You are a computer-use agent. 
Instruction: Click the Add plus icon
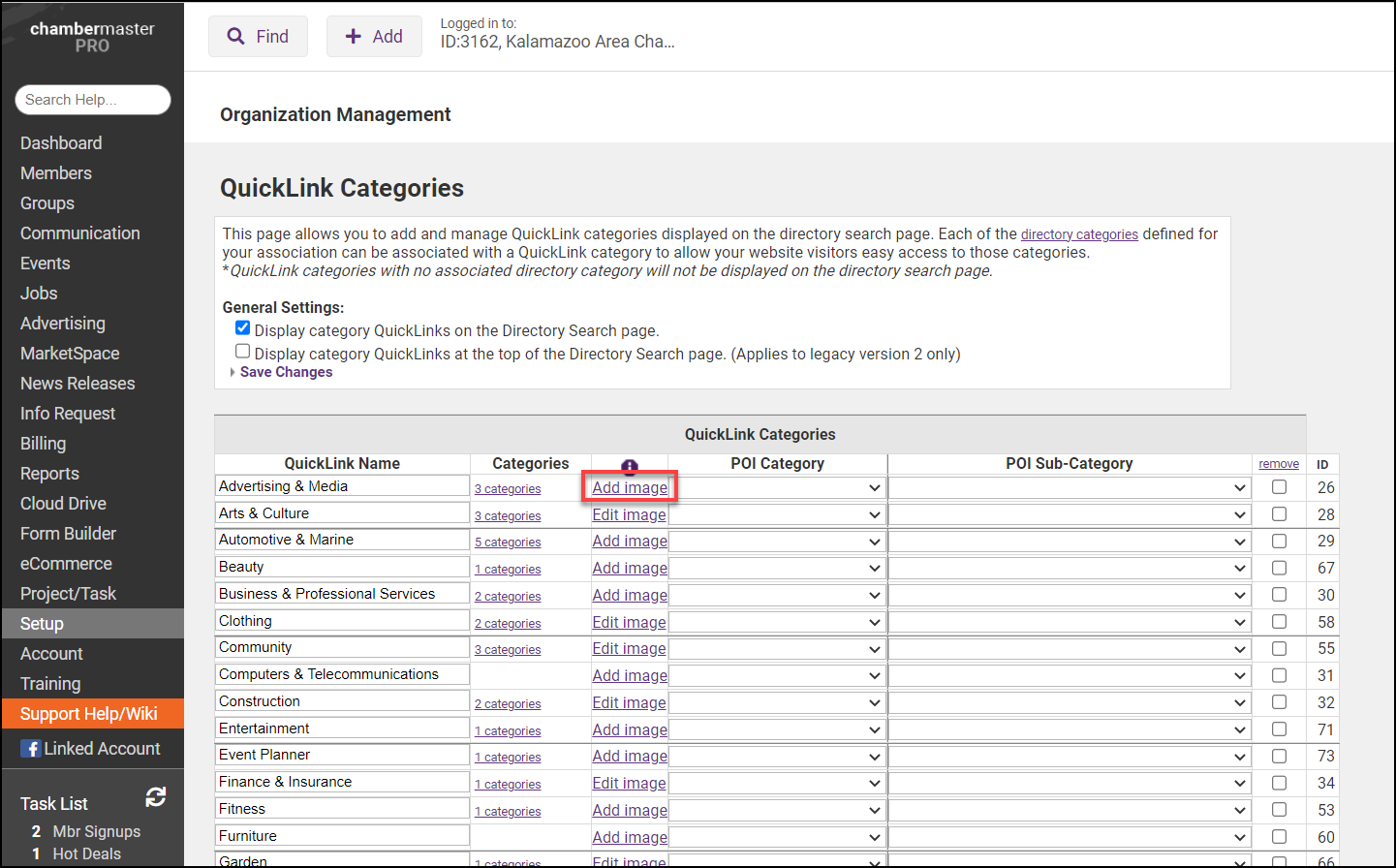pyautogui.click(x=353, y=35)
